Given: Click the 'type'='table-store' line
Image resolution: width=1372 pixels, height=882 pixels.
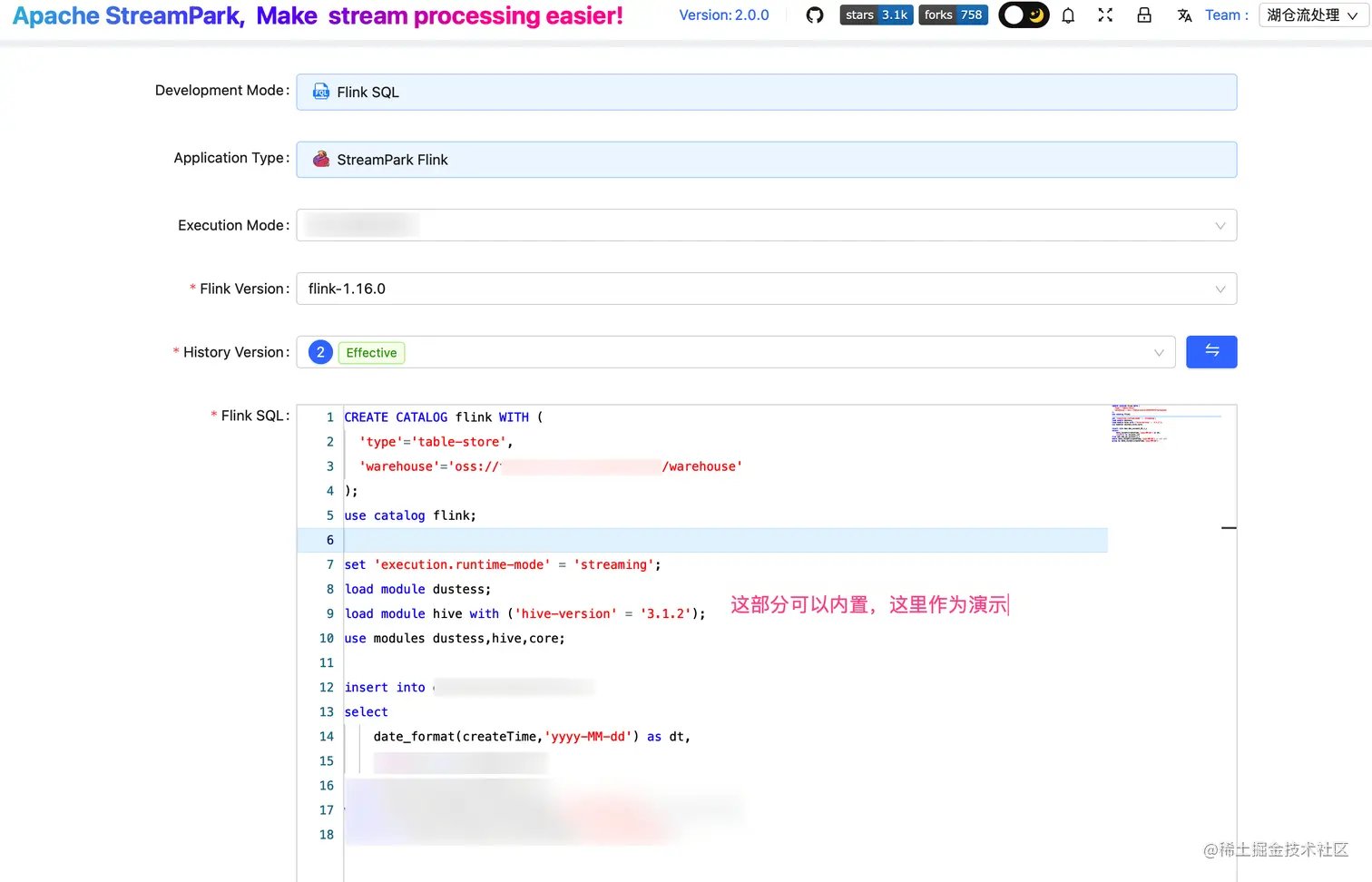Looking at the screenshot, I should click(x=436, y=442).
